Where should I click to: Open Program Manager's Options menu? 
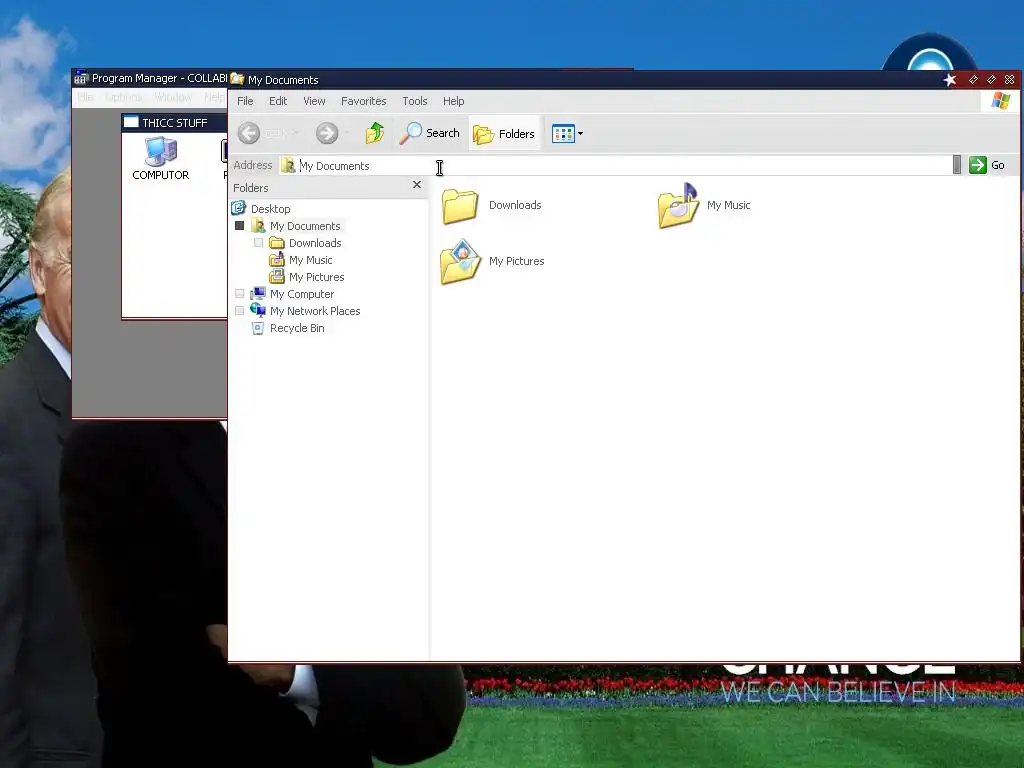[123, 97]
